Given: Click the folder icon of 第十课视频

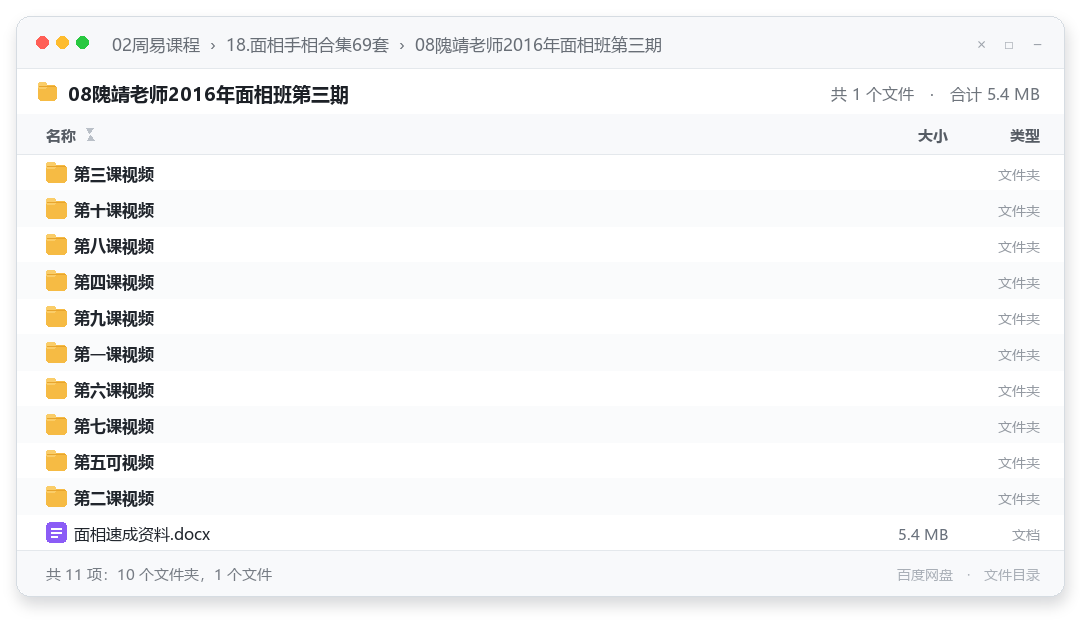Looking at the screenshot, I should coord(56,209).
